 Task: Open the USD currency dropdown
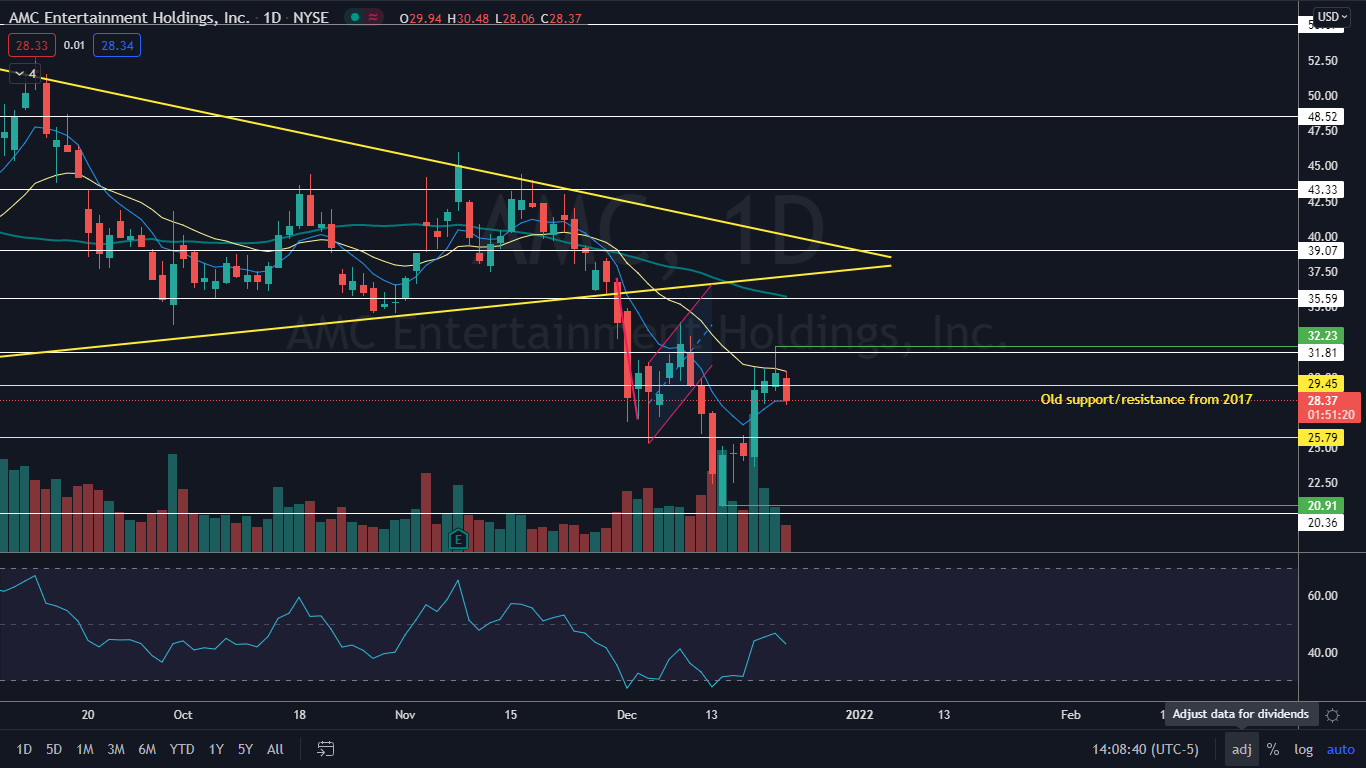pos(1333,16)
